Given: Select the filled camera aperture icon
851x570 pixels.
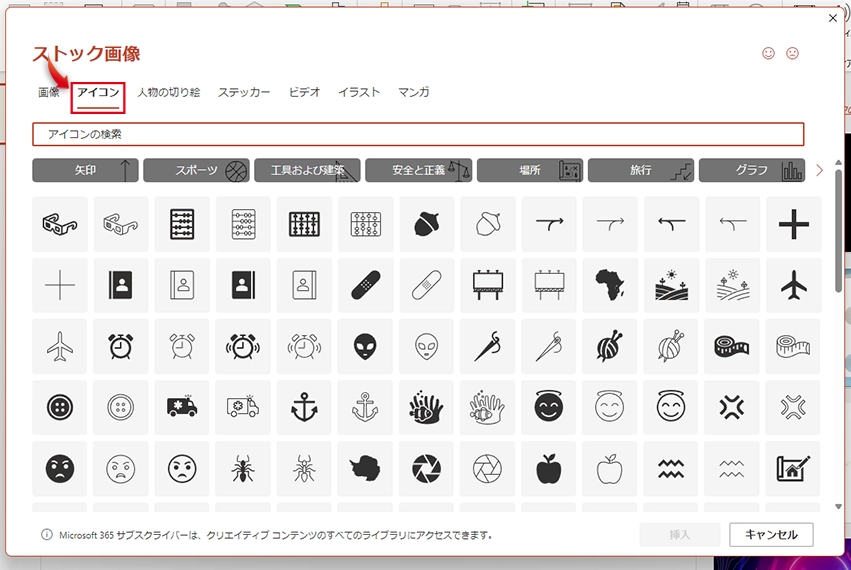Looking at the screenshot, I should (x=427, y=468).
